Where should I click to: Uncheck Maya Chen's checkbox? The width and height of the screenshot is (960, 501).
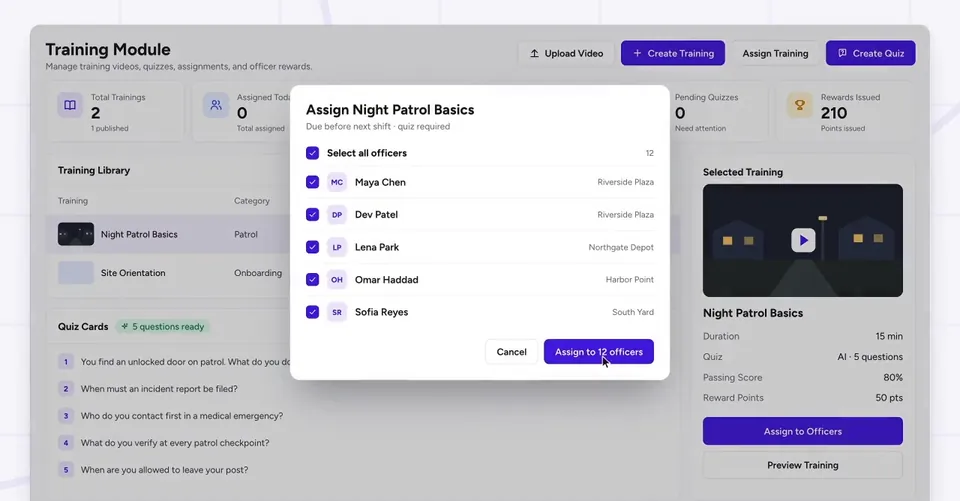click(312, 182)
